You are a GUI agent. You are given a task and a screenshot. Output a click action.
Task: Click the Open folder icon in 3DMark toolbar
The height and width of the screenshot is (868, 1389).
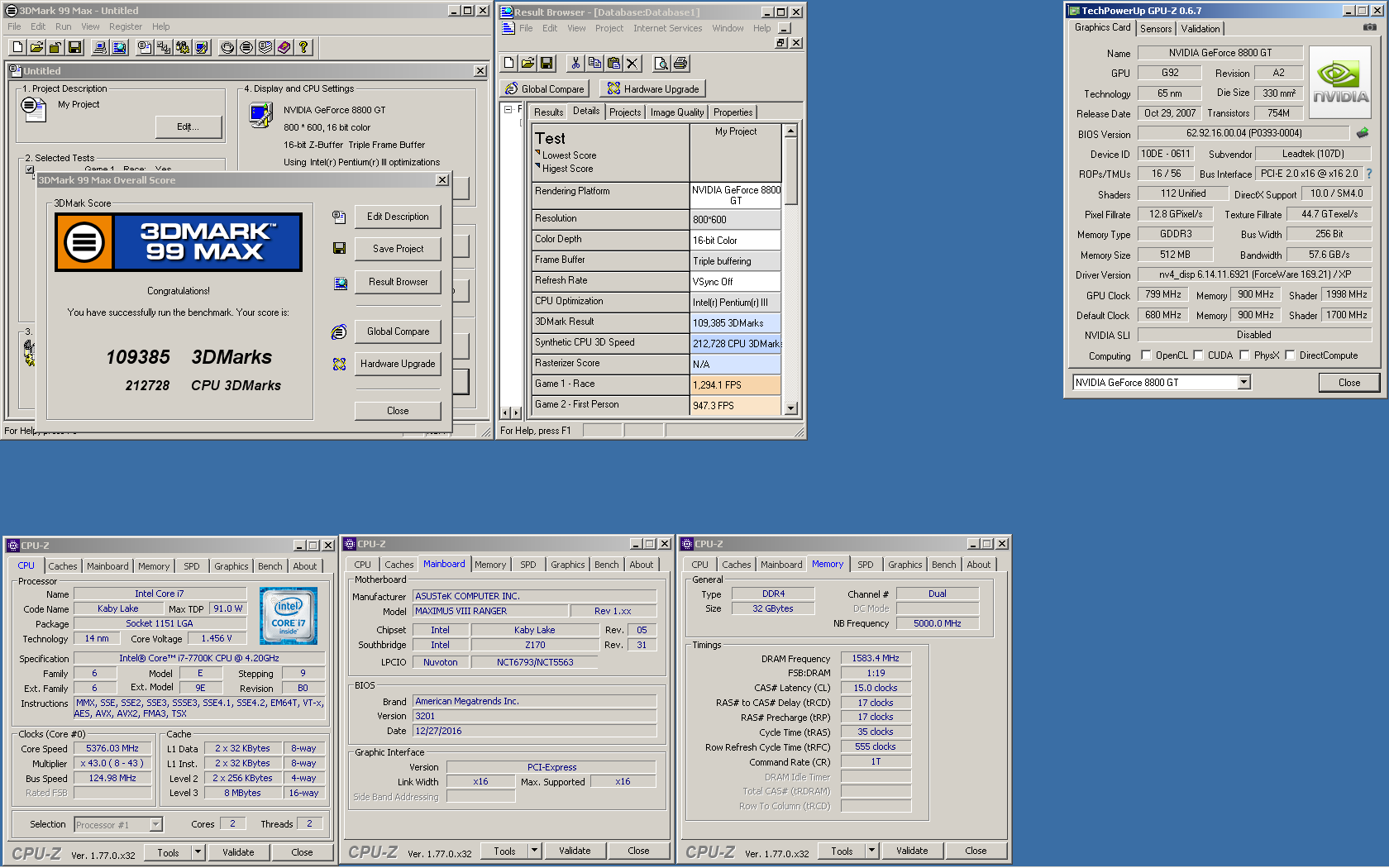tap(36, 47)
